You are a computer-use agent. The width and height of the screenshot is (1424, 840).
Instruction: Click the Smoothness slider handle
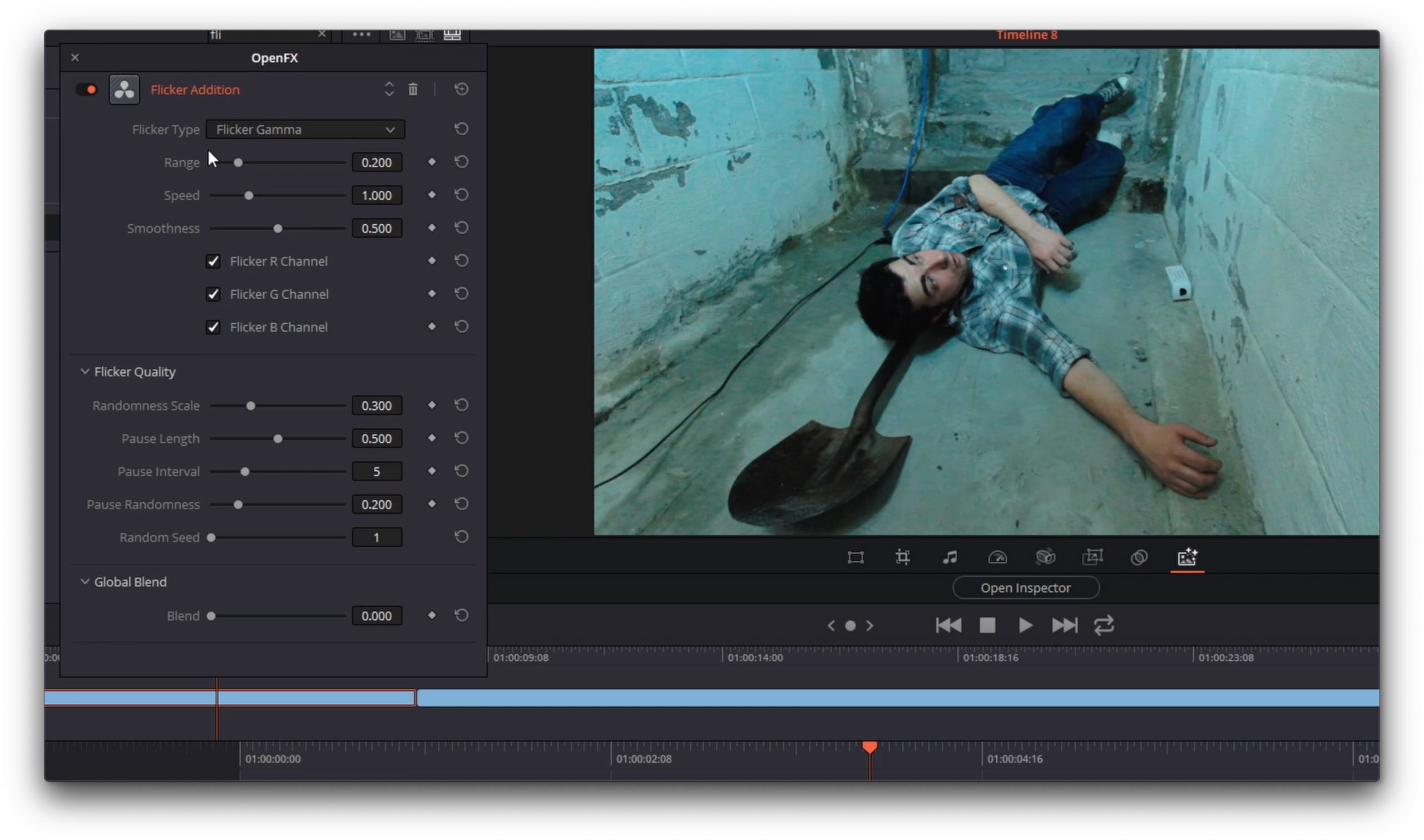pyautogui.click(x=278, y=228)
